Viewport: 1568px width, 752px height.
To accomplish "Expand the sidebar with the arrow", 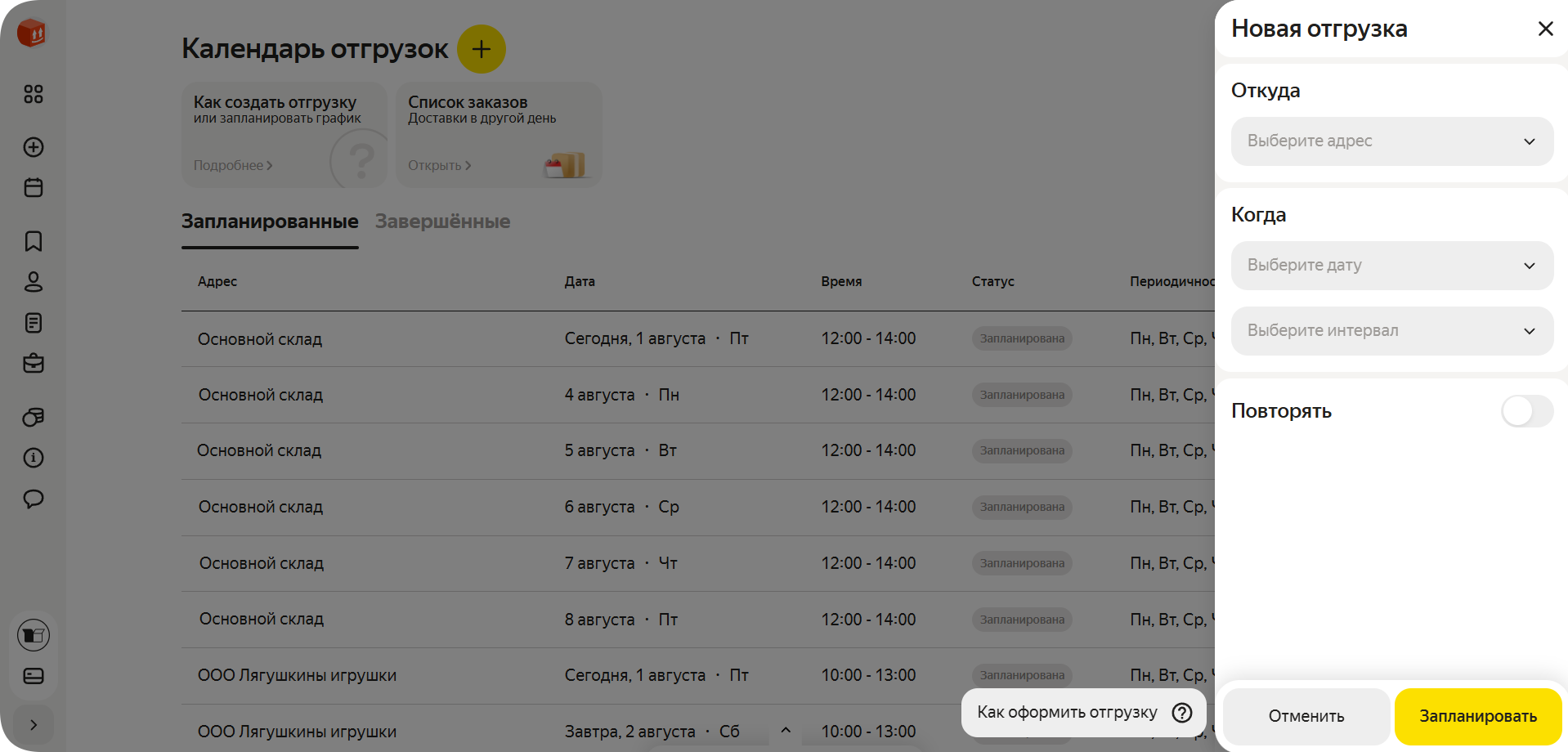I will (34, 724).
